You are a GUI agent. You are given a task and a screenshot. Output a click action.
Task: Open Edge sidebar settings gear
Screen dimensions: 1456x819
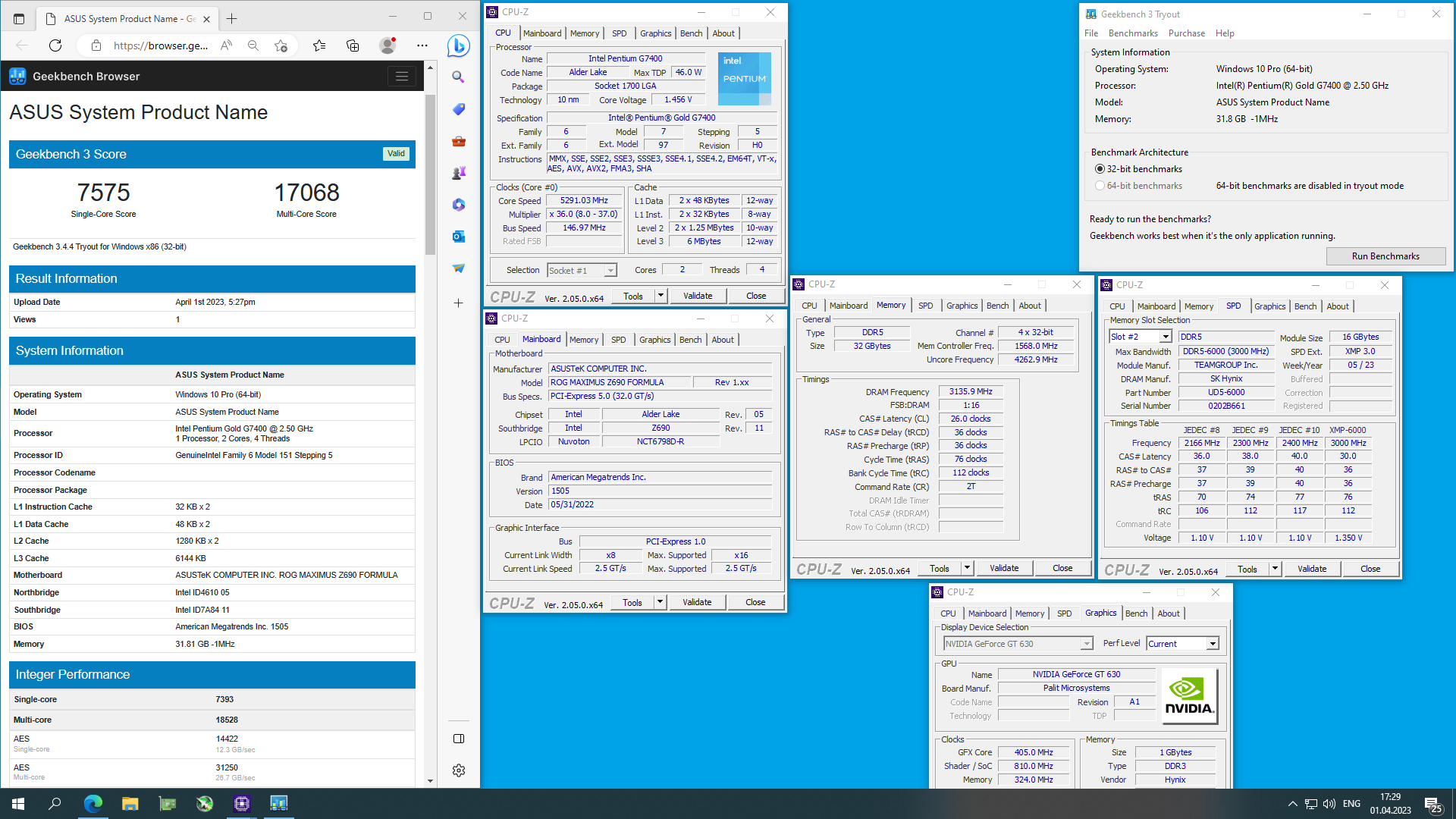(459, 770)
